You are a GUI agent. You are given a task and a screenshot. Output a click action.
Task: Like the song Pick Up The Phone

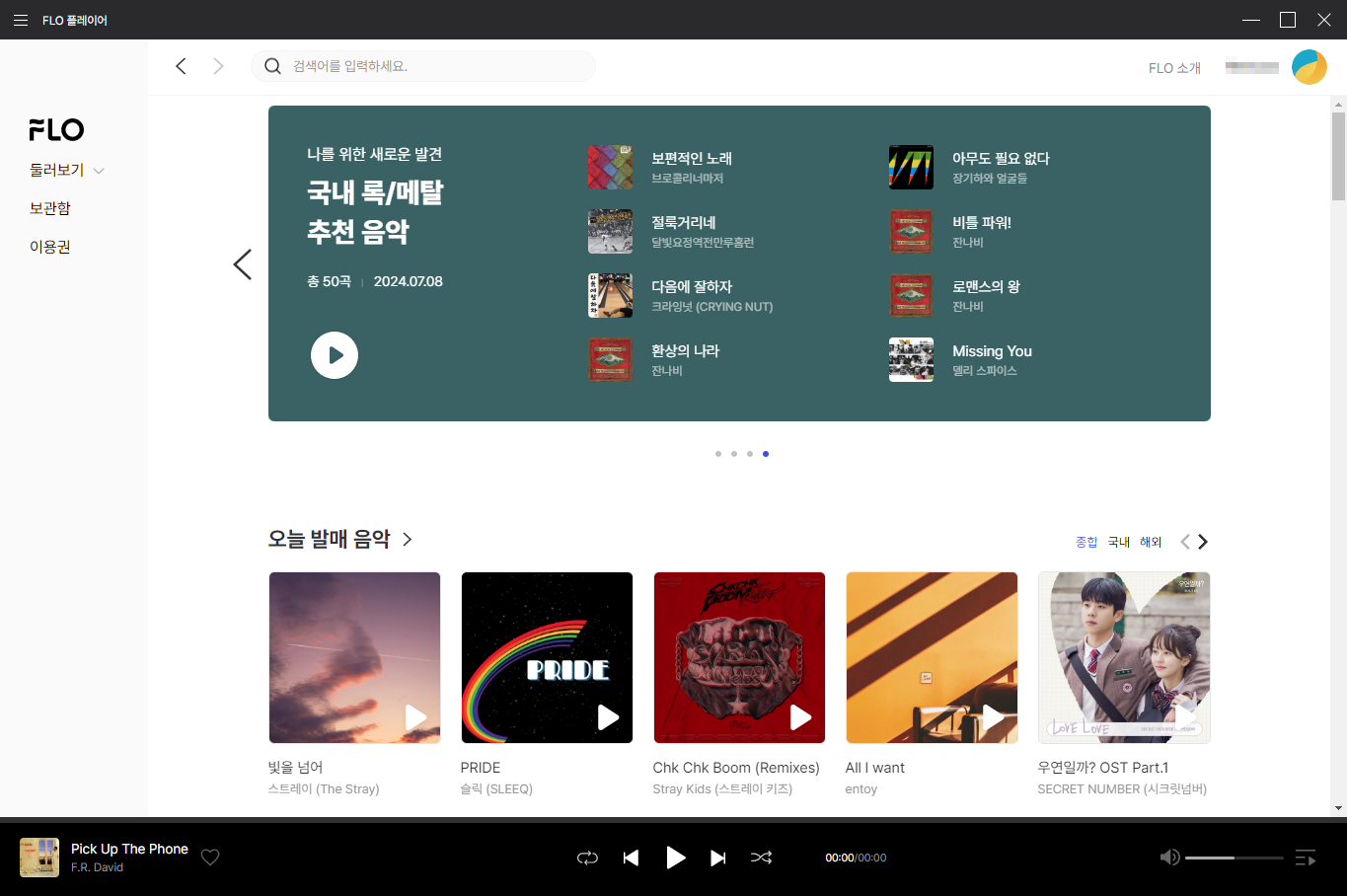210,858
